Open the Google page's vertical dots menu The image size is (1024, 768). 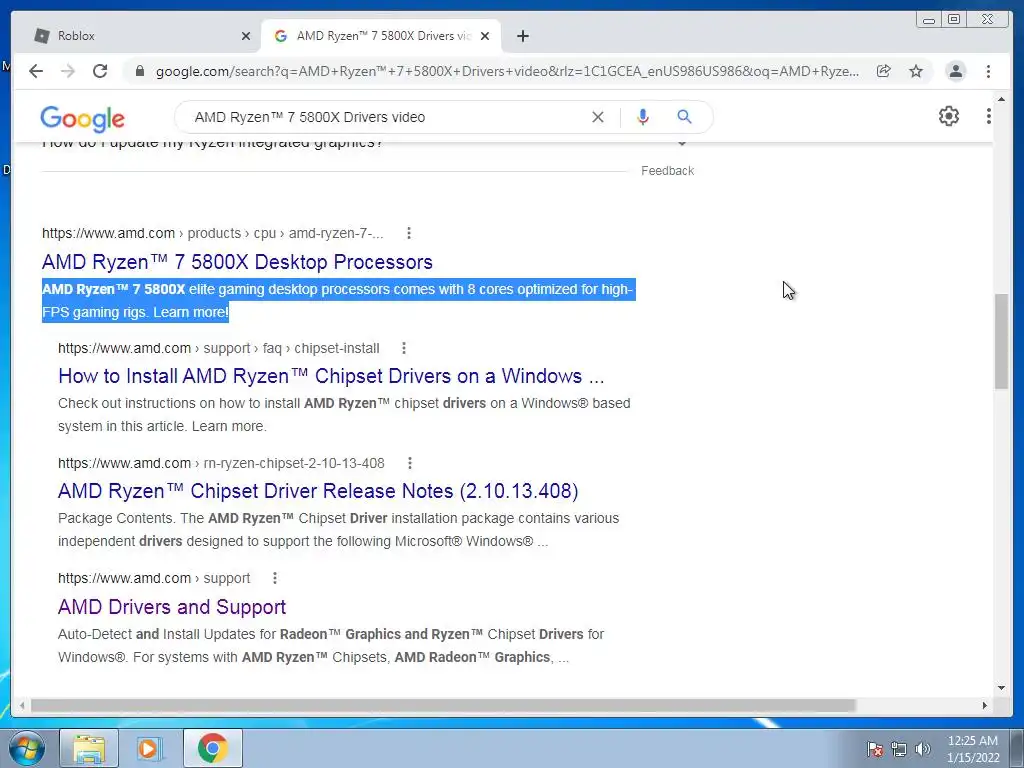tap(989, 116)
